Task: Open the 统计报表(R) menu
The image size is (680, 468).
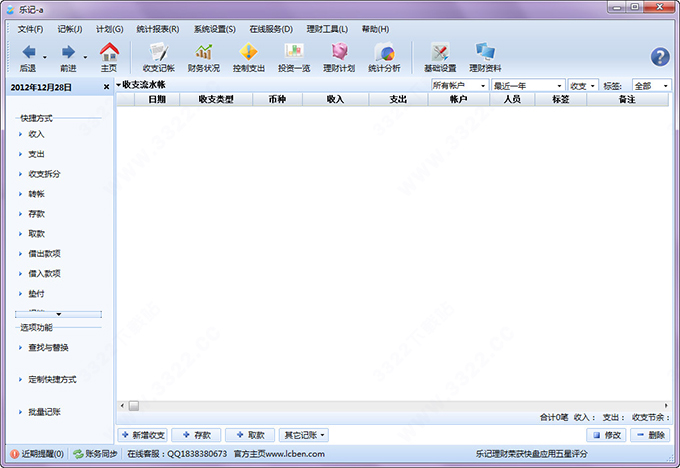Action: click(x=157, y=29)
